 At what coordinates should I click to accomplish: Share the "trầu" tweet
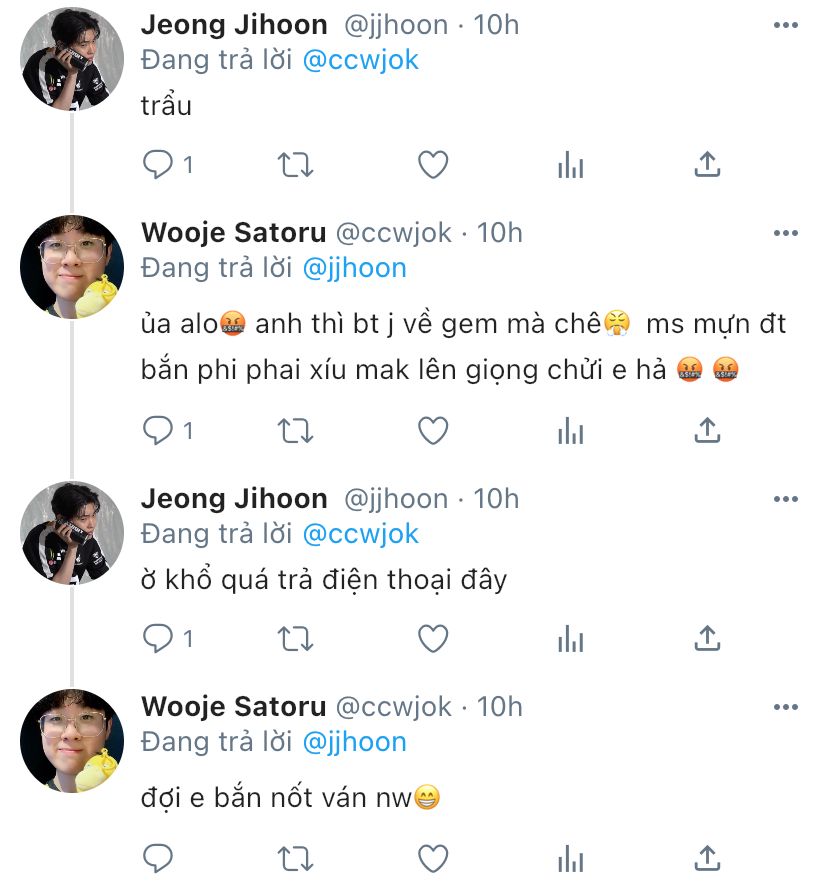(x=707, y=165)
